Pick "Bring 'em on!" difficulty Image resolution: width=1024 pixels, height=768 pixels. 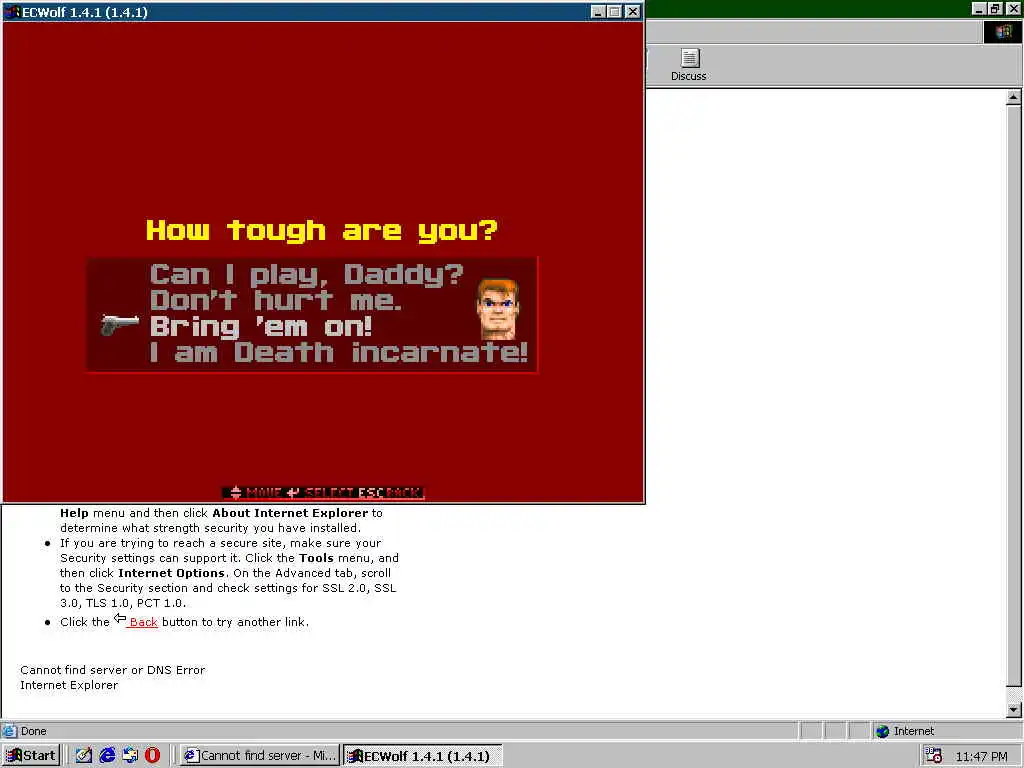[x=261, y=327]
